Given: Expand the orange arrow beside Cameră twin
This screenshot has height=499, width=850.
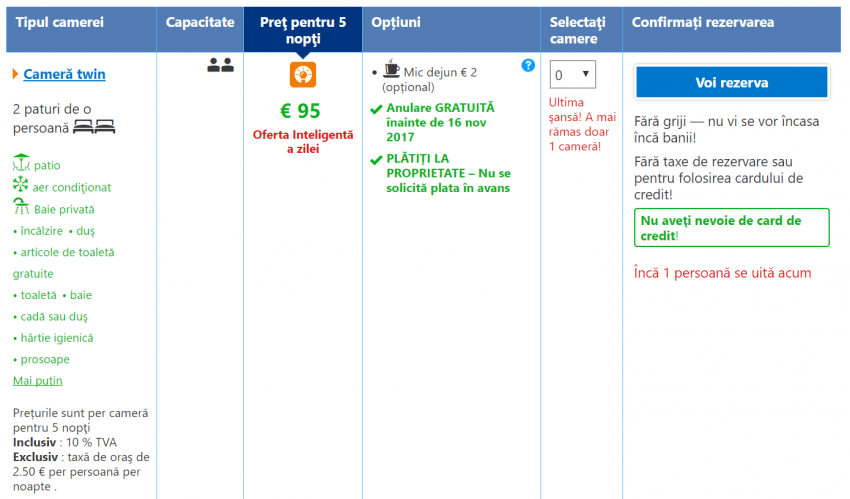Looking at the screenshot, I should click(16, 74).
